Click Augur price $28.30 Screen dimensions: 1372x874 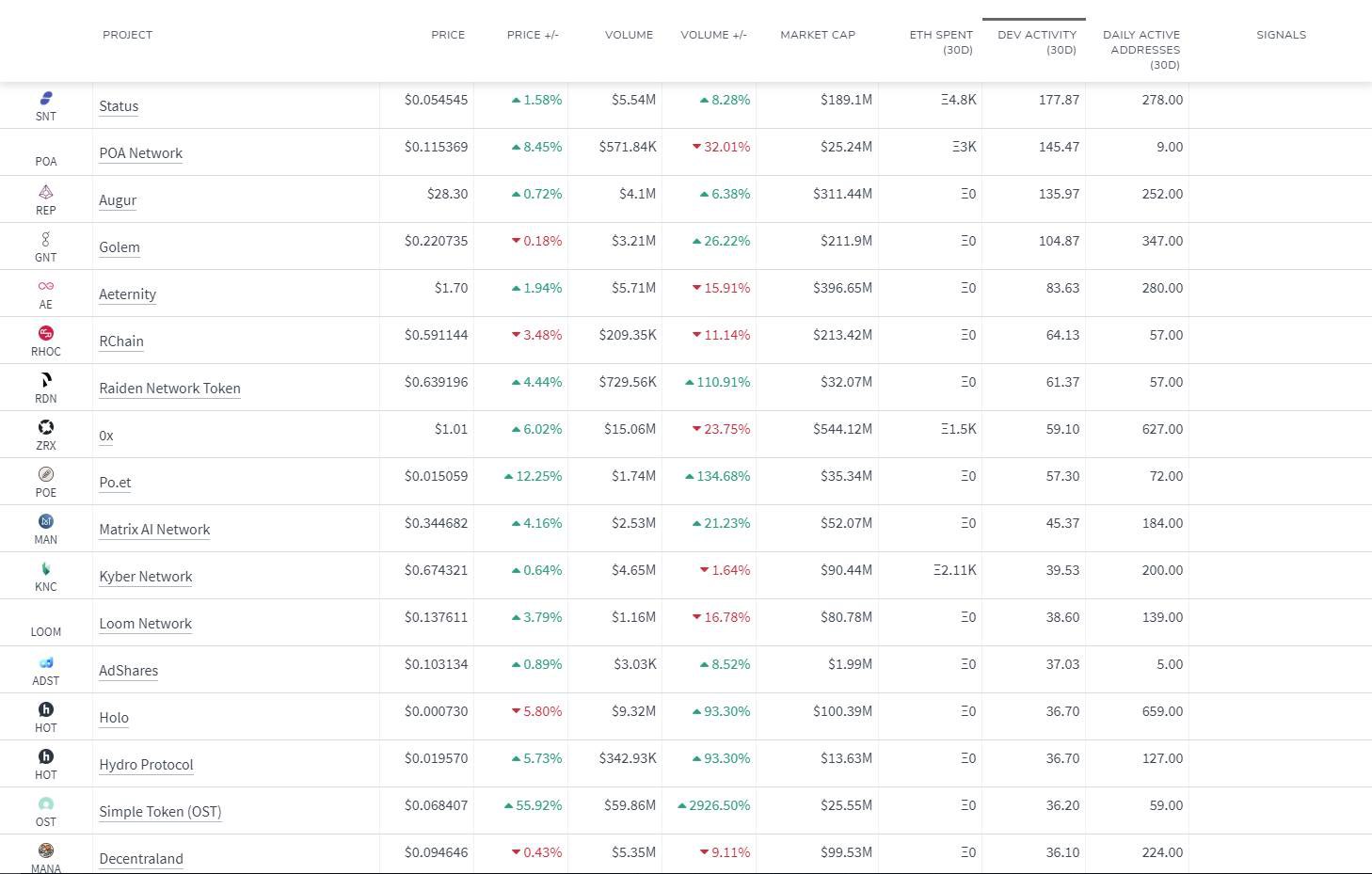tap(447, 194)
